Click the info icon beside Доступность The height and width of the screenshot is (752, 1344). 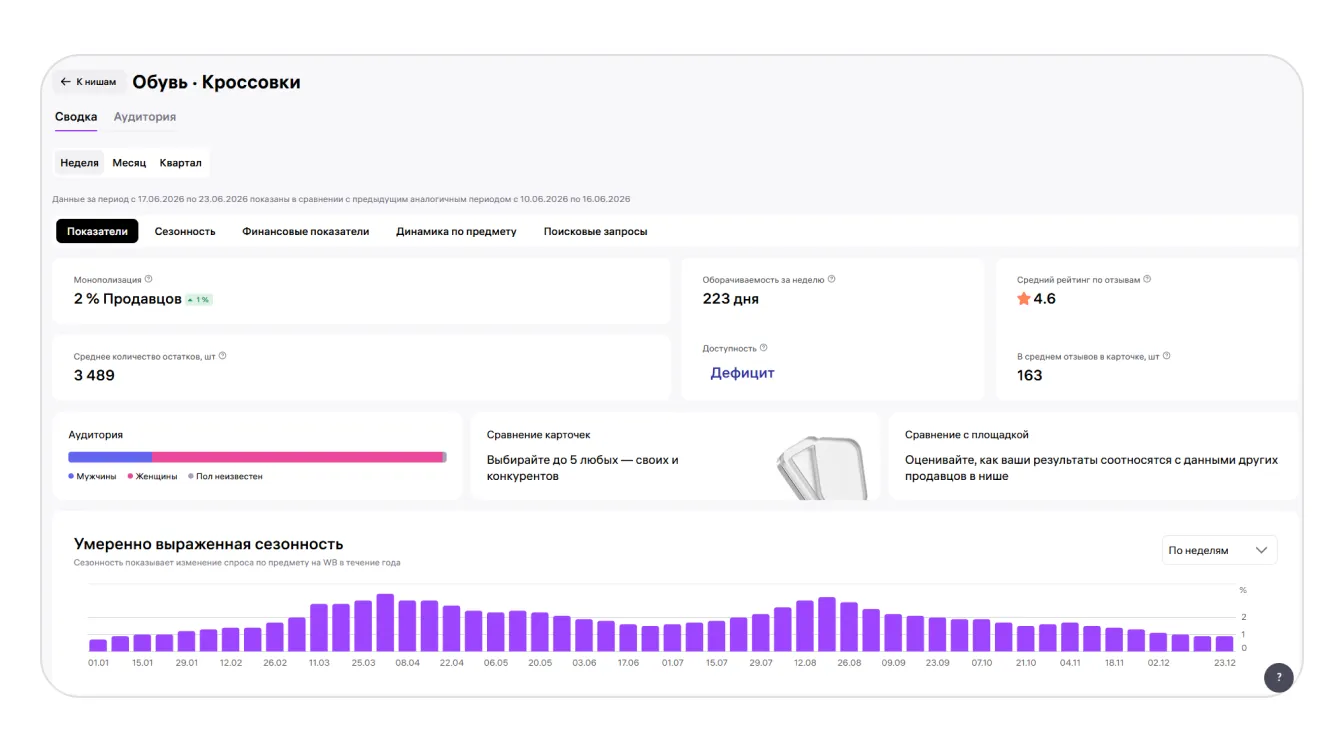(x=764, y=348)
